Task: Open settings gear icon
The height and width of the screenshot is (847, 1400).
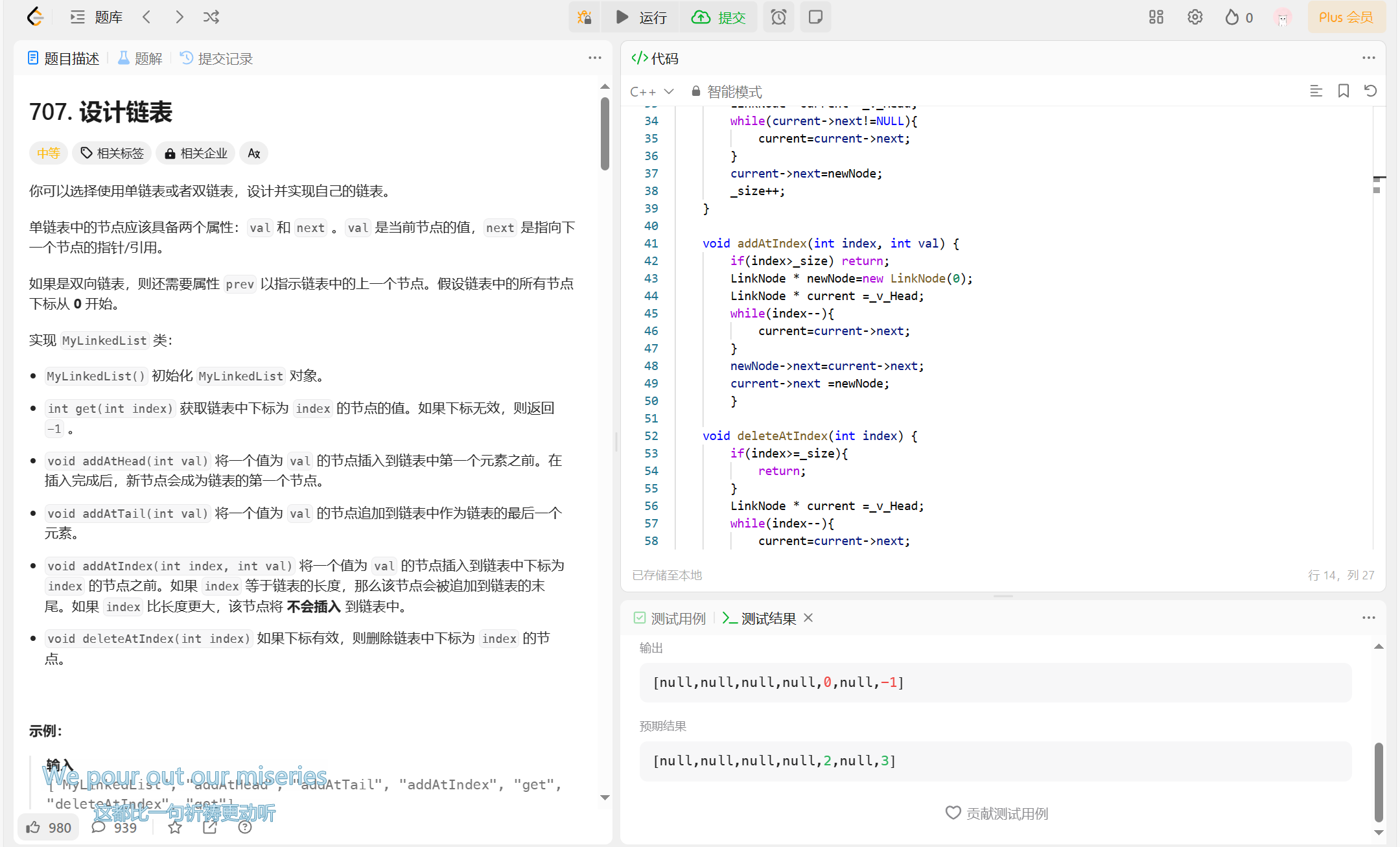Action: (1195, 17)
